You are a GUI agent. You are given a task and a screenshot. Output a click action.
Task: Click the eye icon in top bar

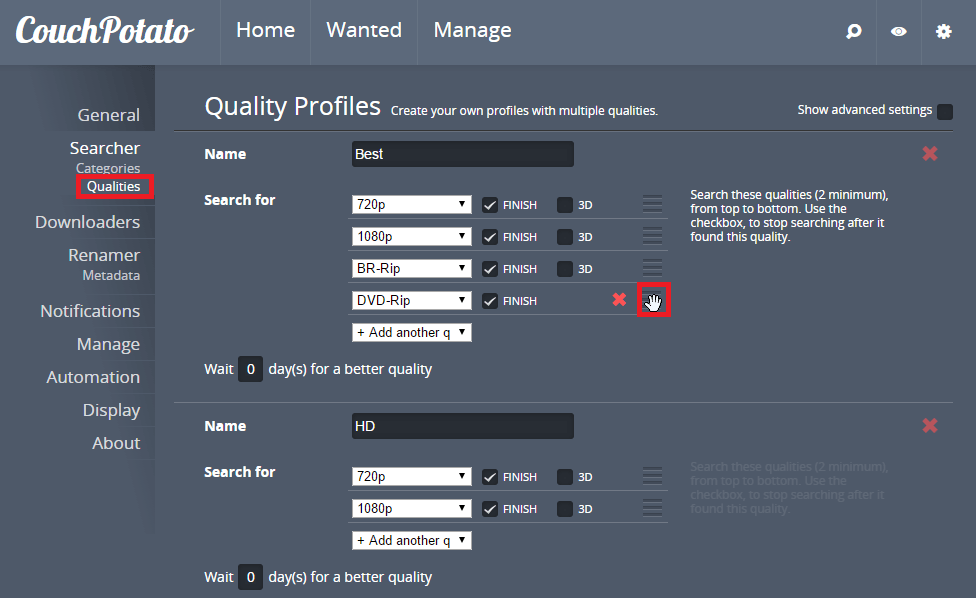pyautogui.click(x=899, y=31)
